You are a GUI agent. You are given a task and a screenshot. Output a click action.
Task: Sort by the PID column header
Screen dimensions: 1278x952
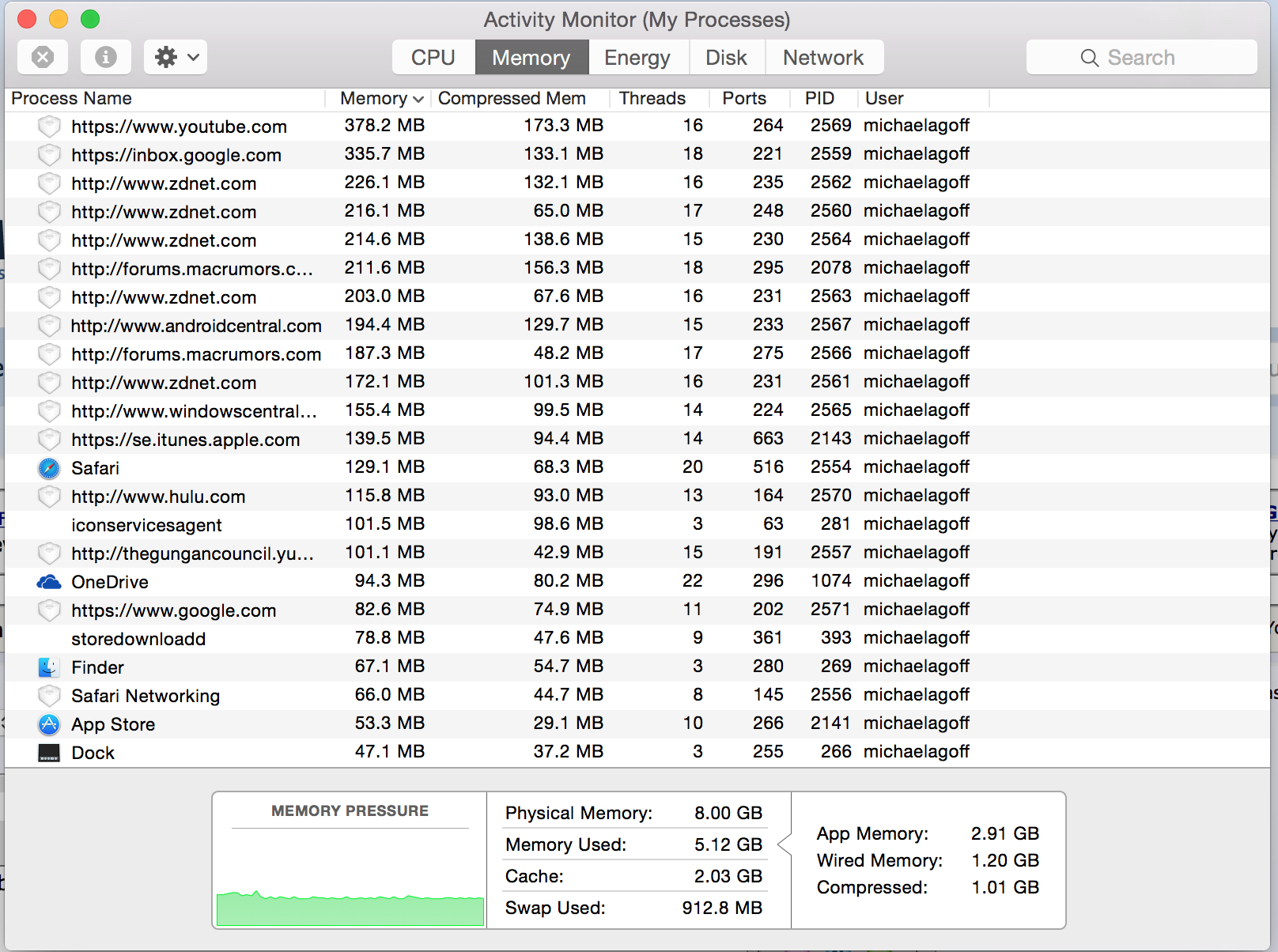(x=823, y=98)
